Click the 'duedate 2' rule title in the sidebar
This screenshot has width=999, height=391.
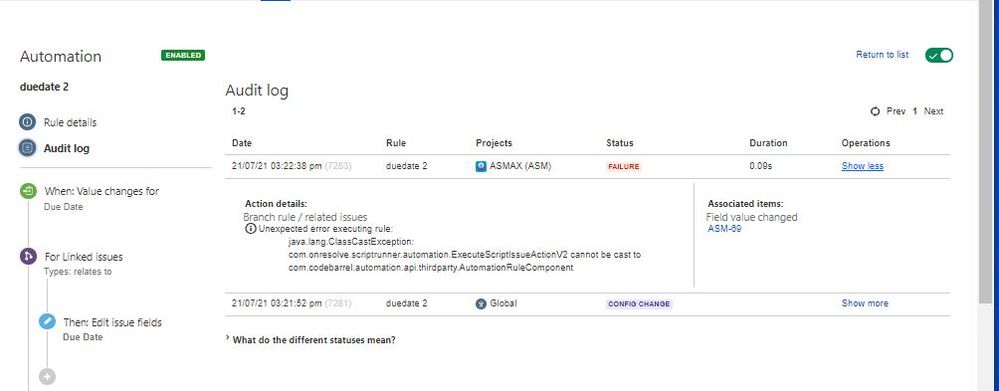point(44,87)
